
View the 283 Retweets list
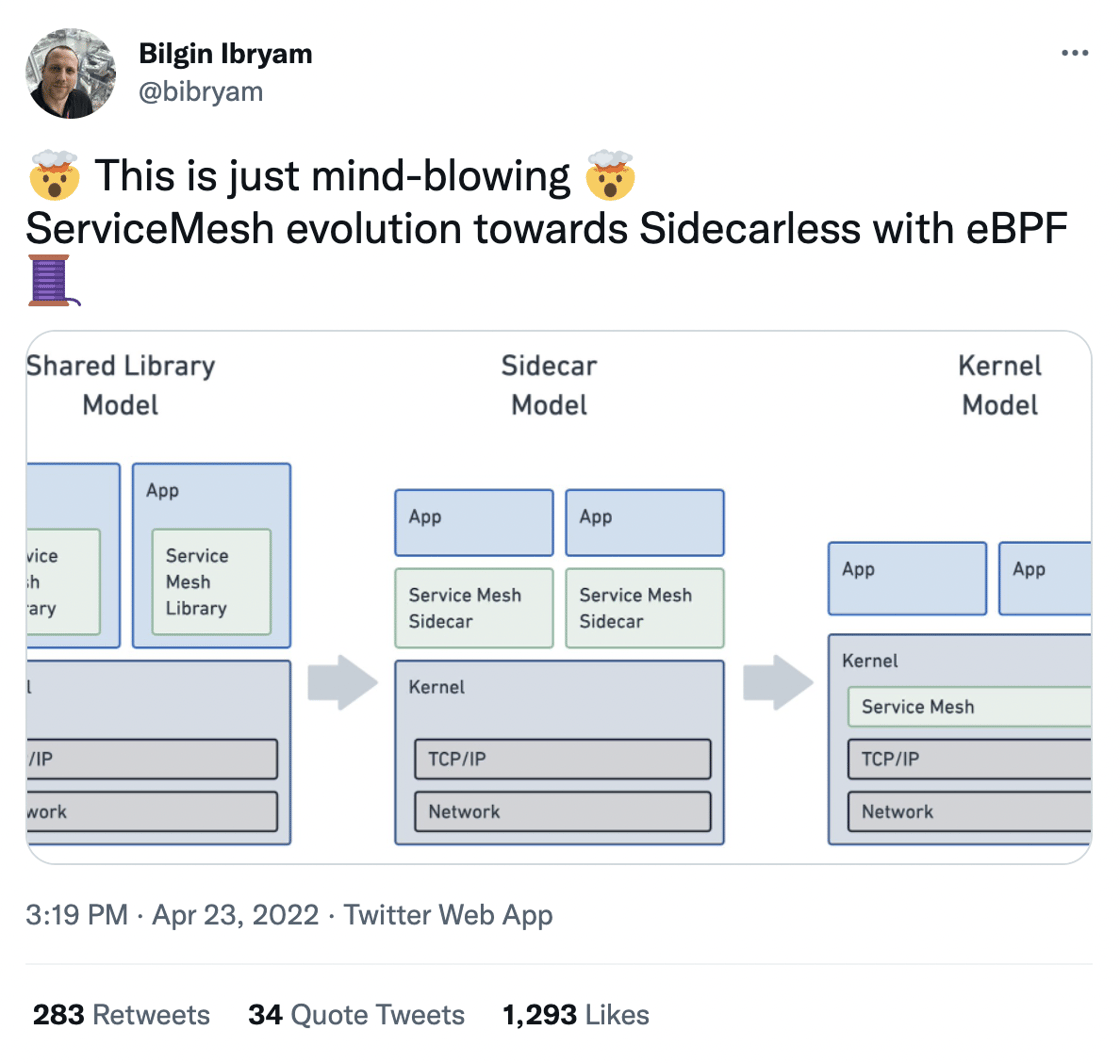point(121,1015)
